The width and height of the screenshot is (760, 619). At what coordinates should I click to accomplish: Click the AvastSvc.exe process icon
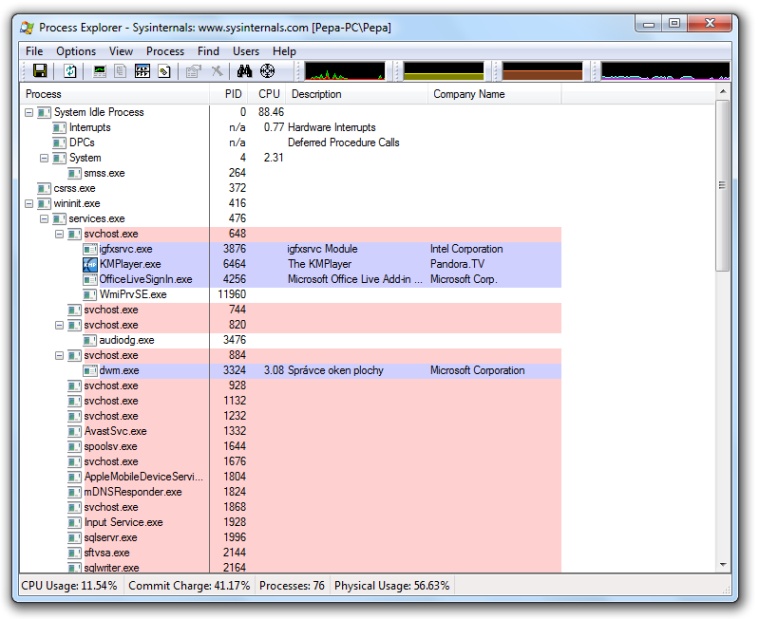pyautogui.click(x=75, y=431)
